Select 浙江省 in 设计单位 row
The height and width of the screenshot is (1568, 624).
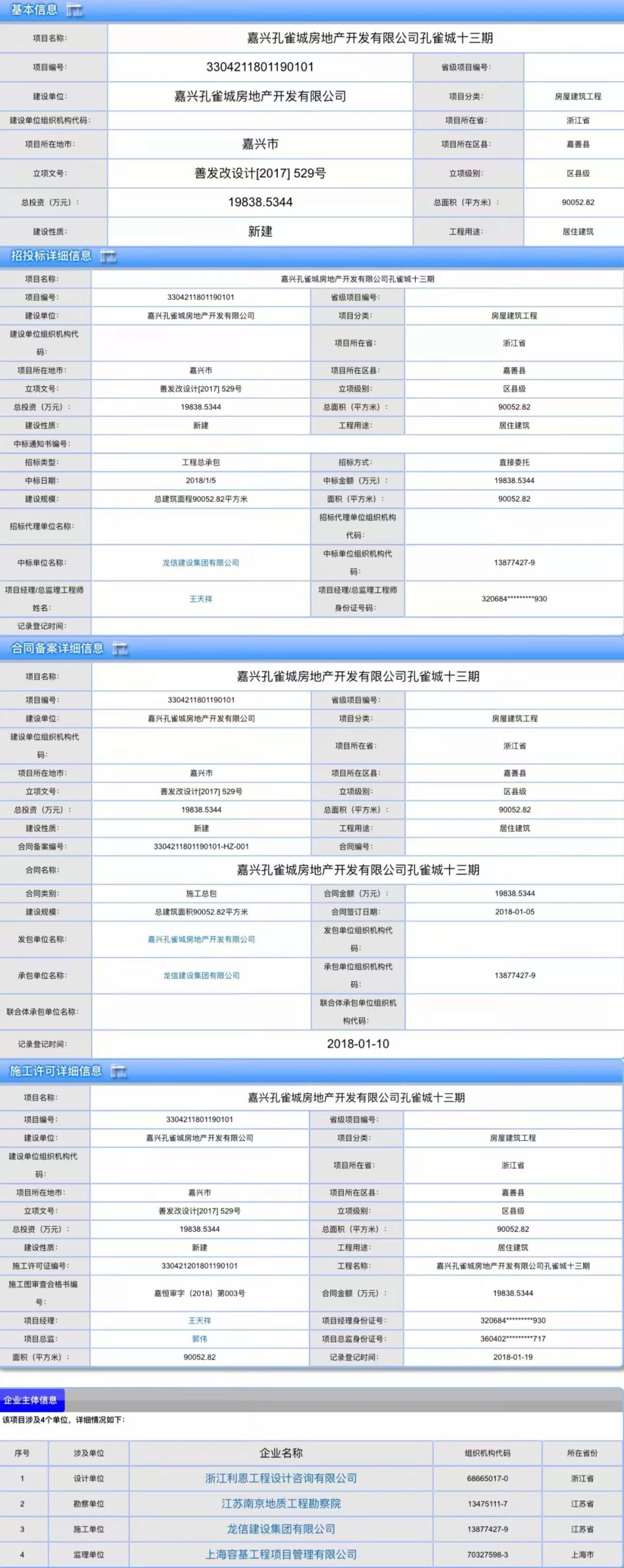[582, 1478]
